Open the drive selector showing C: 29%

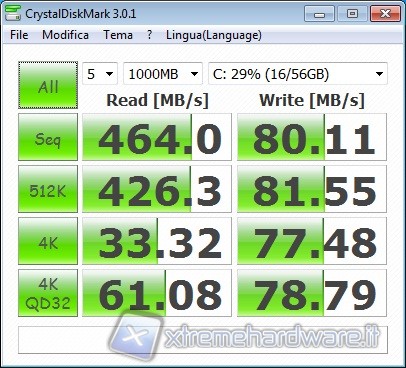(298, 74)
